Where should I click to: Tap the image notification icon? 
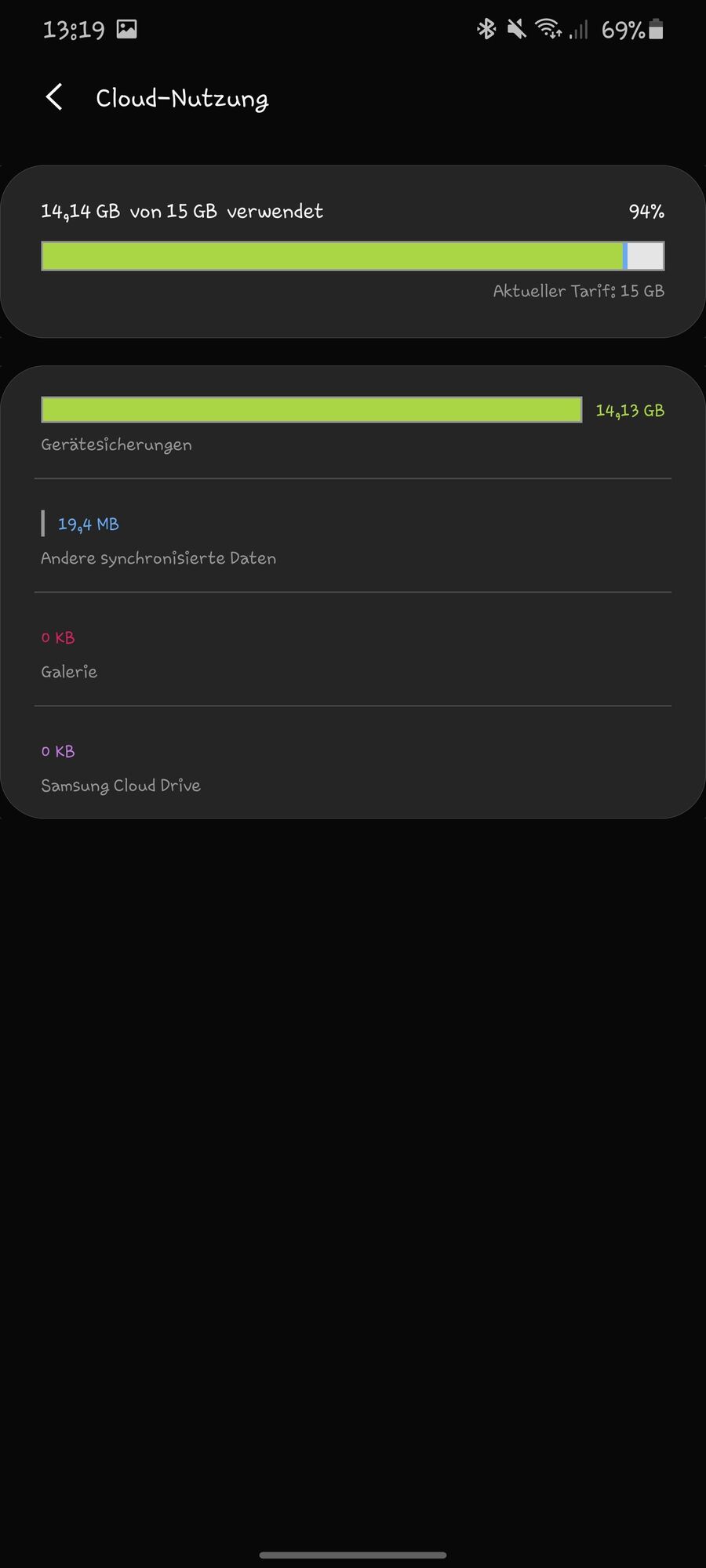tap(126, 30)
